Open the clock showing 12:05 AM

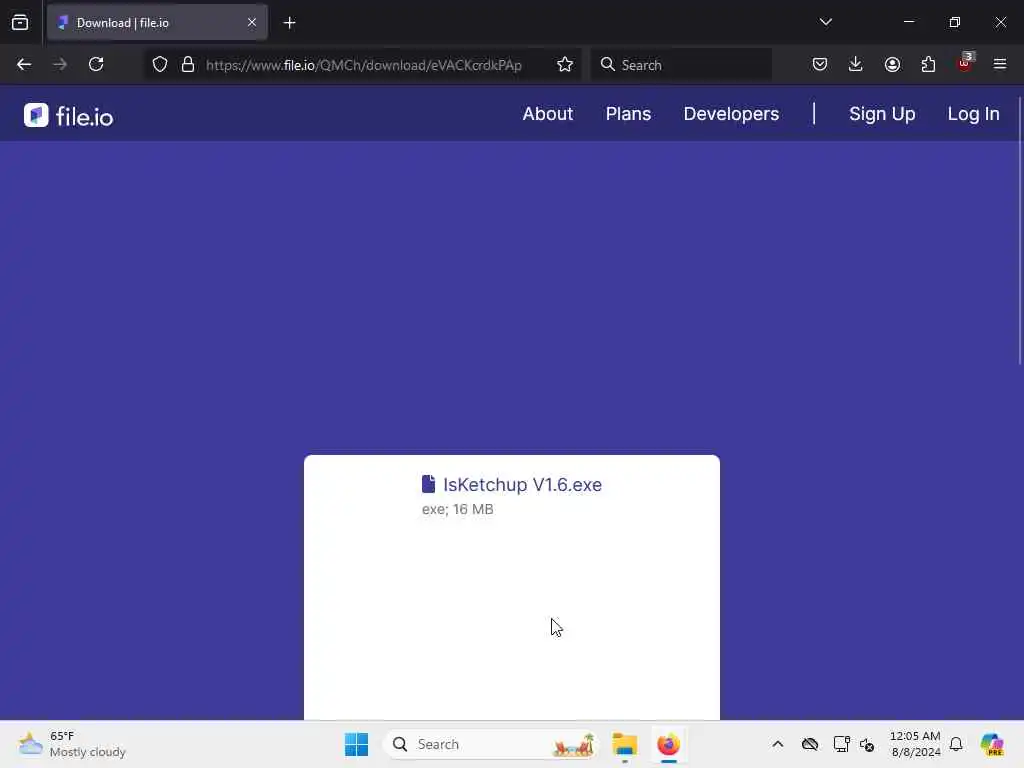pos(915,744)
